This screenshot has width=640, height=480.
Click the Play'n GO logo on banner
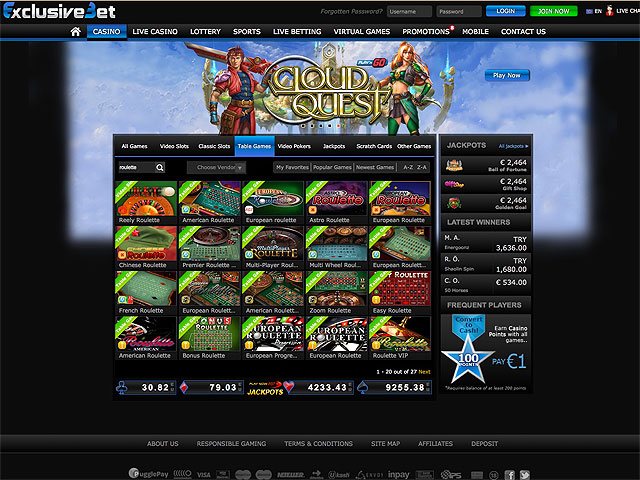(x=371, y=62)
